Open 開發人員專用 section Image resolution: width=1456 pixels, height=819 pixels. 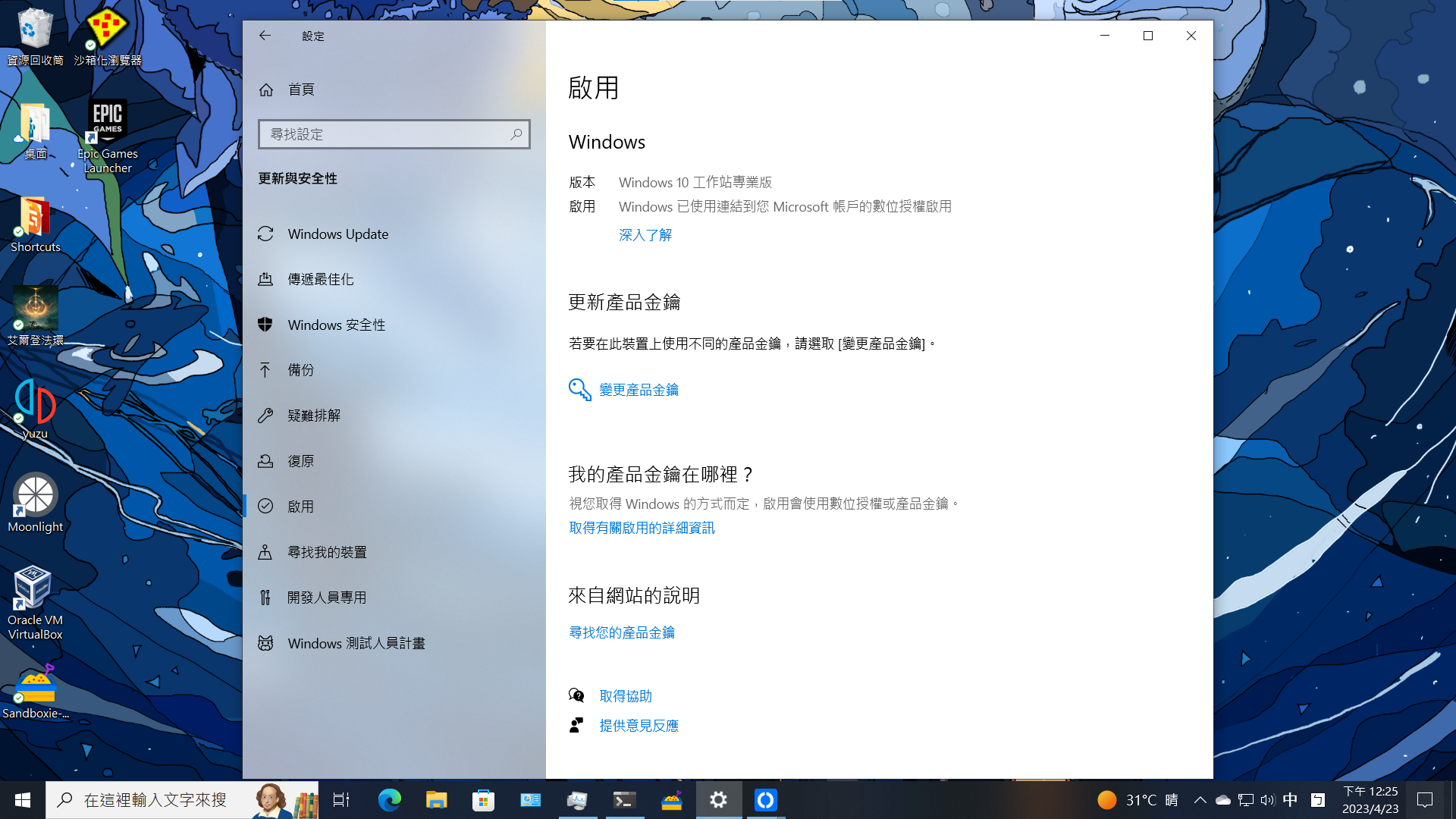pyautogui.click(x=394, y=598)
